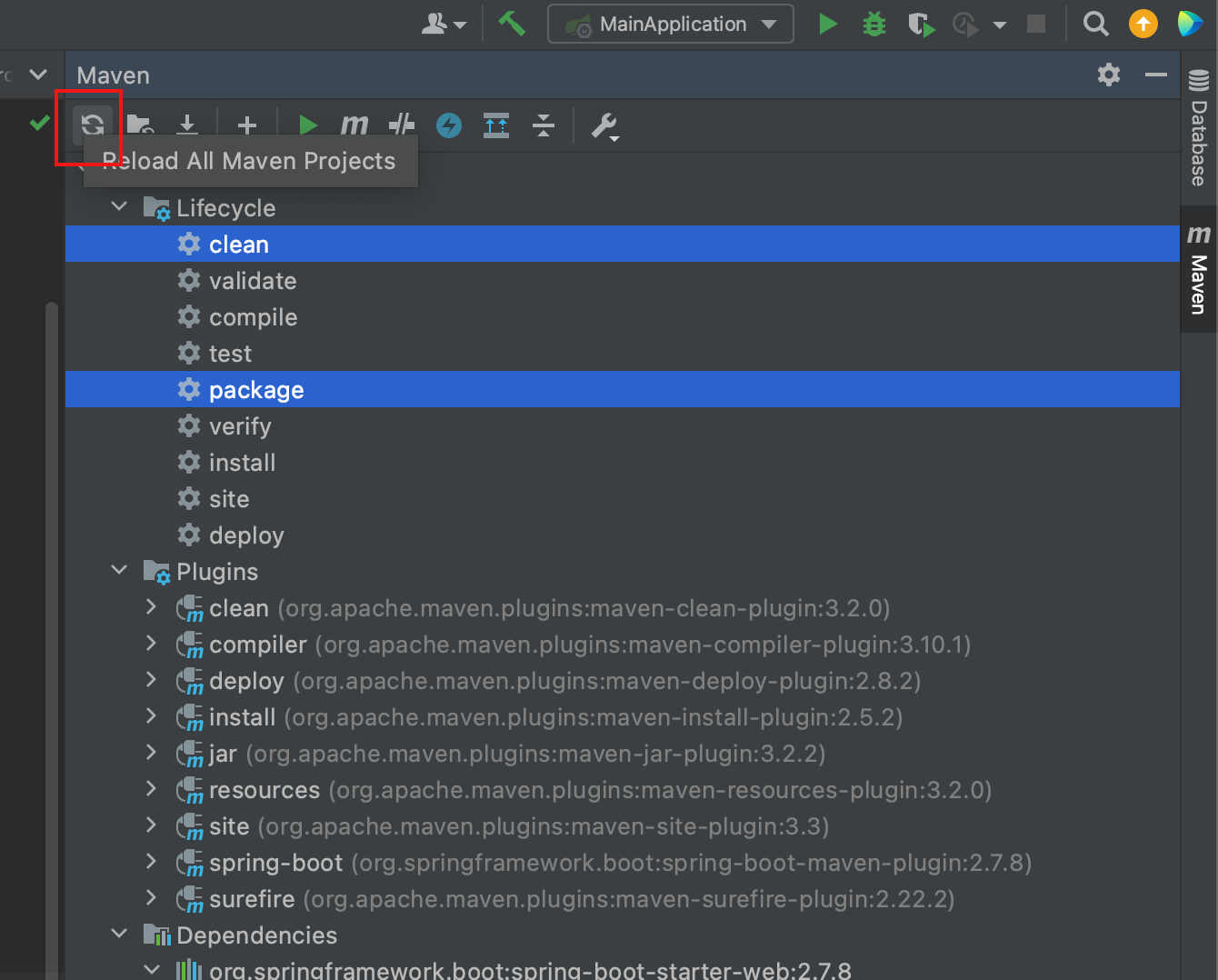Select the clean lifecycle goal
This screenshot has height=980, width=1218.
point(623,244)
